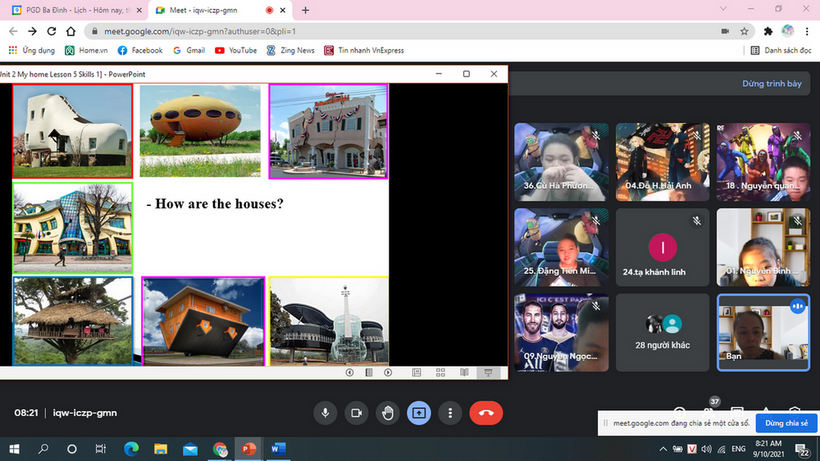
Task: Select the upside-down house picture
Action: click(x=203, y=321)
